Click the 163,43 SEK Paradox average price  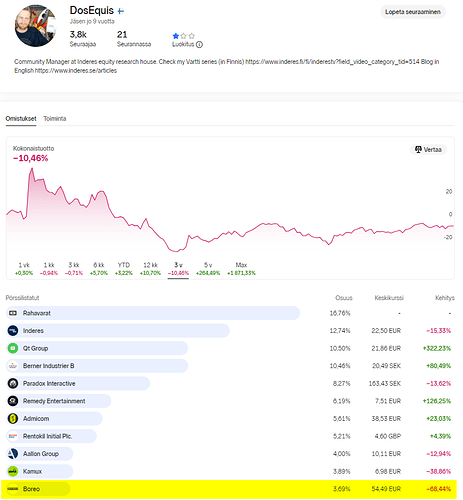(x=385, y=383)
